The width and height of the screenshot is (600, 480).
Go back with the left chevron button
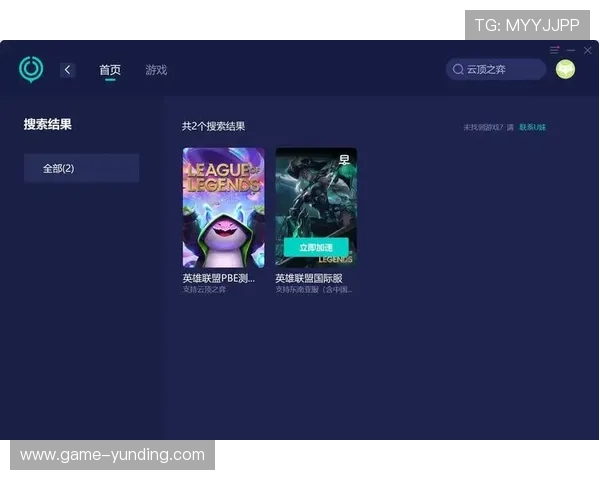67,70
